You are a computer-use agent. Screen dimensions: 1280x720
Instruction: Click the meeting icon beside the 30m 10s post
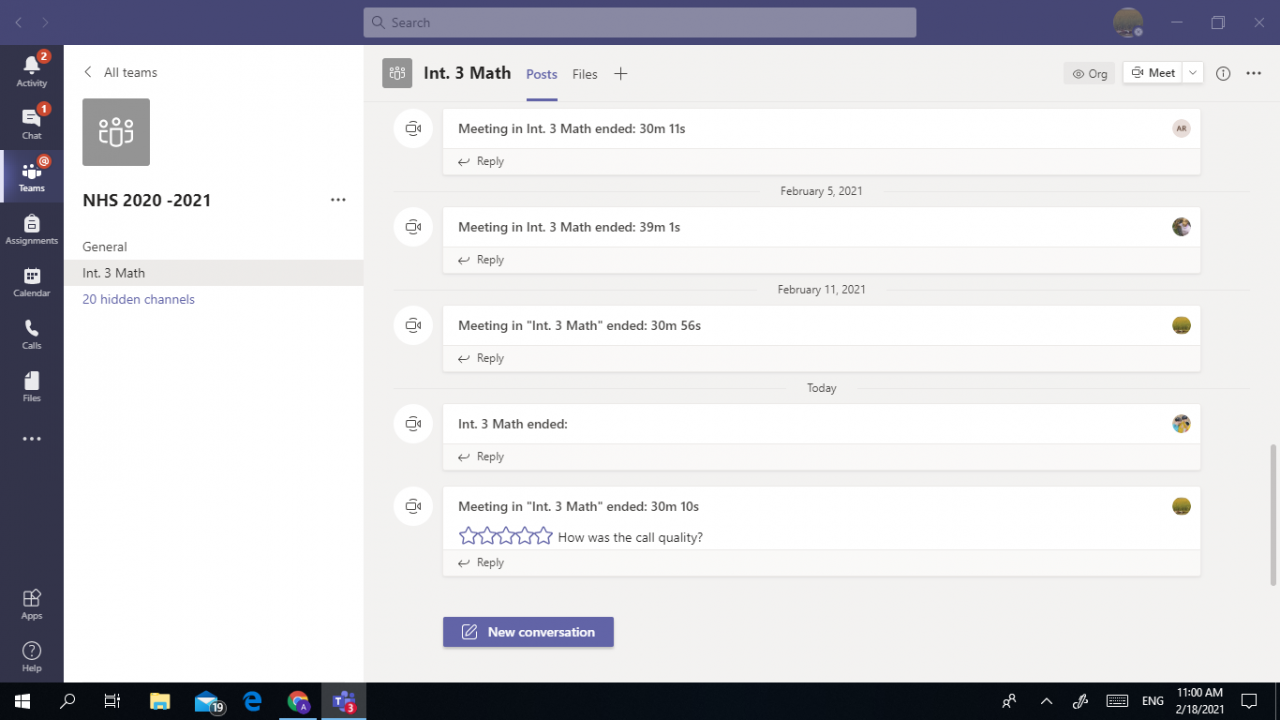[x=413, y=506]
